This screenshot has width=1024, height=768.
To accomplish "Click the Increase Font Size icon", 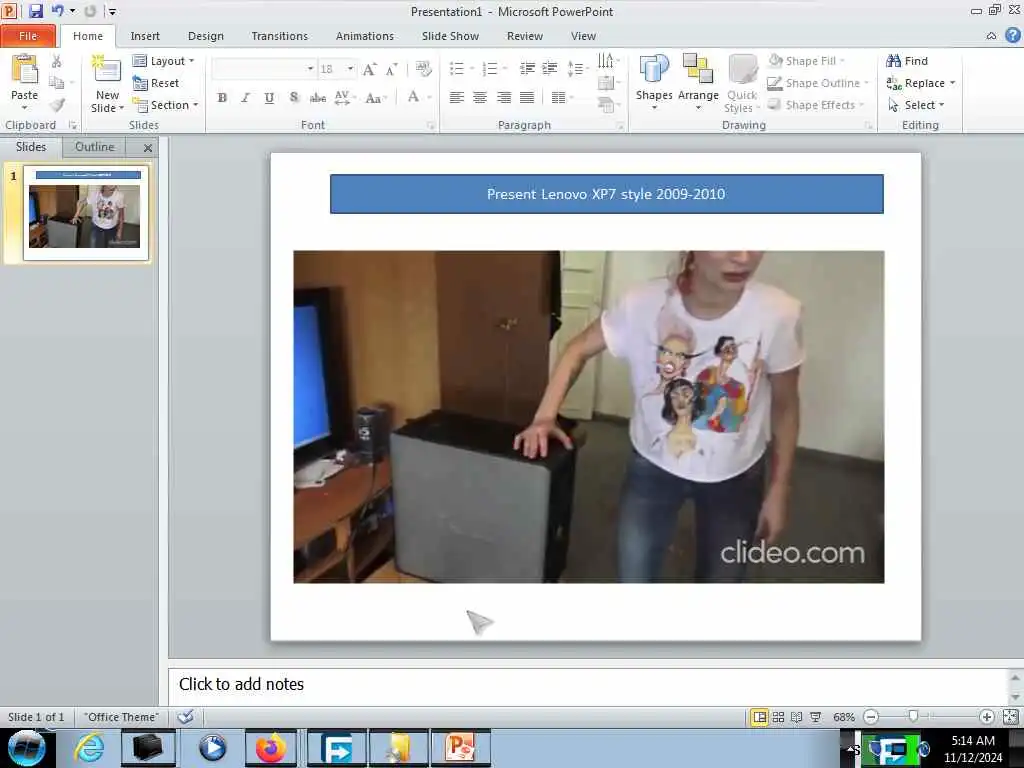I will tap(370, 69).
